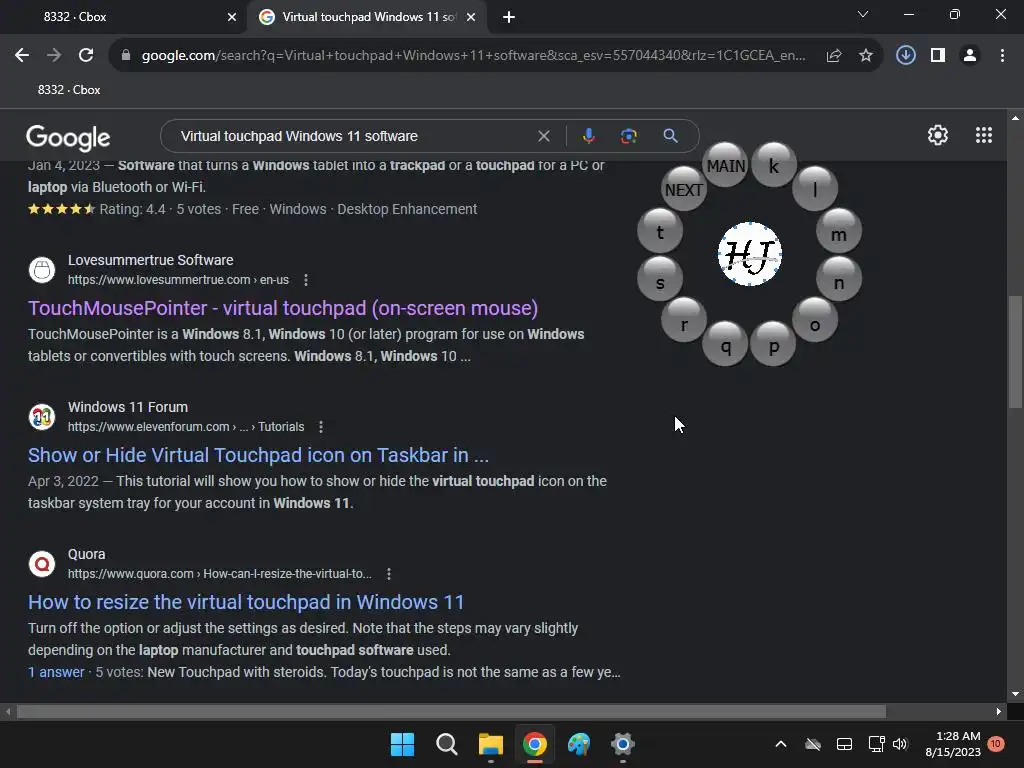
Task: Close the 8332 · Cbox tab
Action: [x=232, y=17]
